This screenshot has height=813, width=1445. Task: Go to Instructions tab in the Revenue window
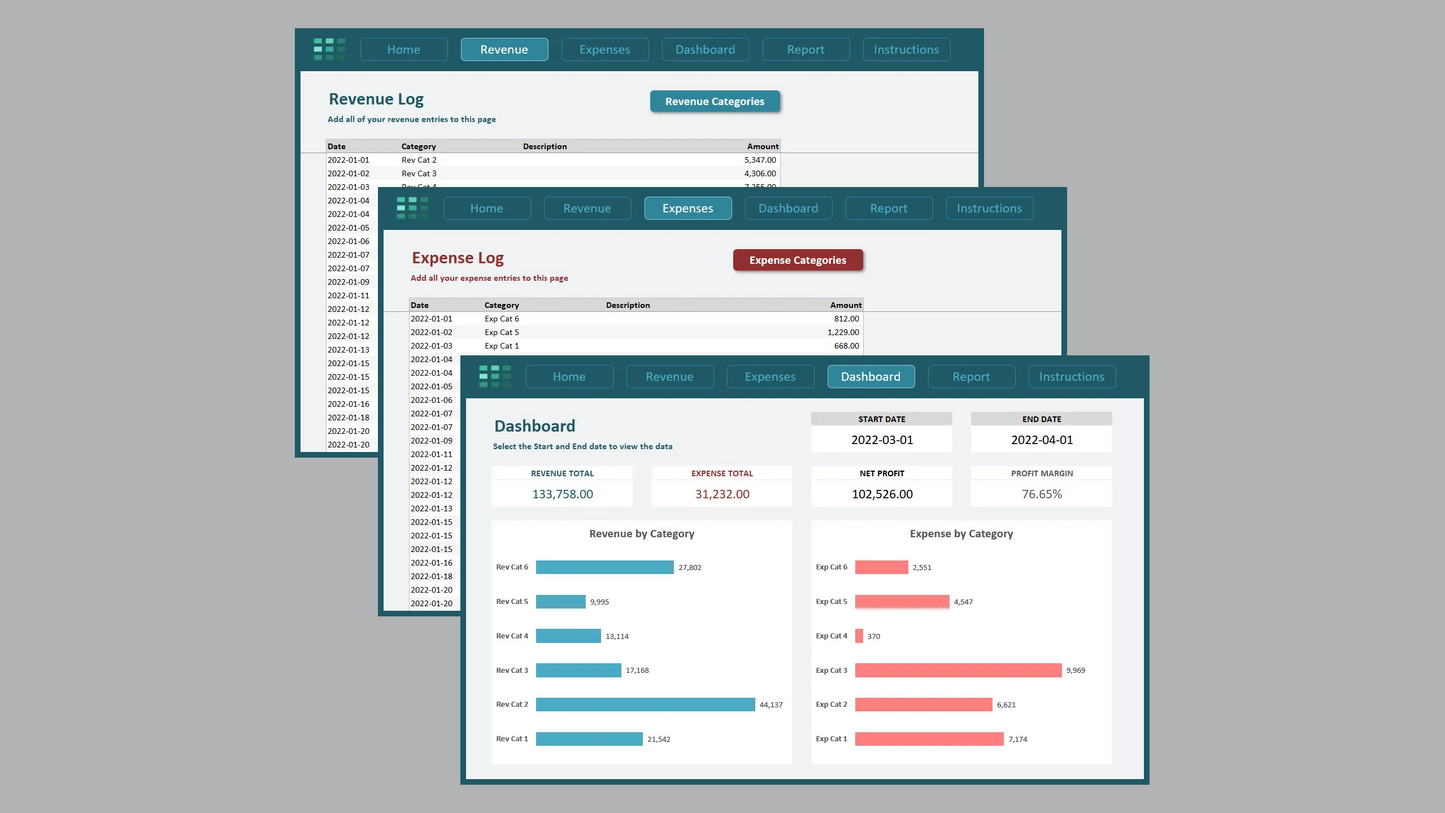[x=905, y=49]
